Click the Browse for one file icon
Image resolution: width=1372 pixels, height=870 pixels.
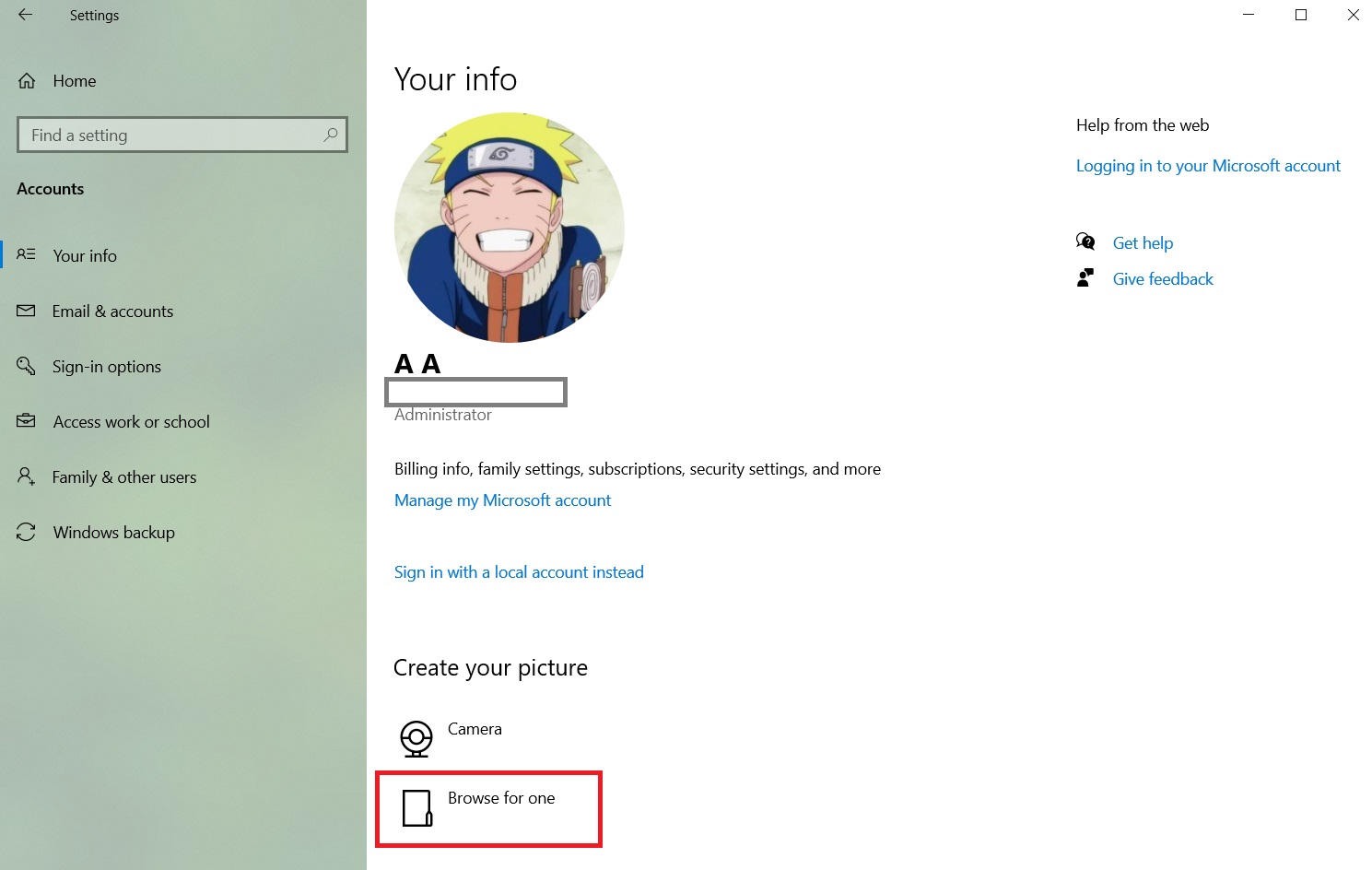pyautogui.click(x=417, y=808)
